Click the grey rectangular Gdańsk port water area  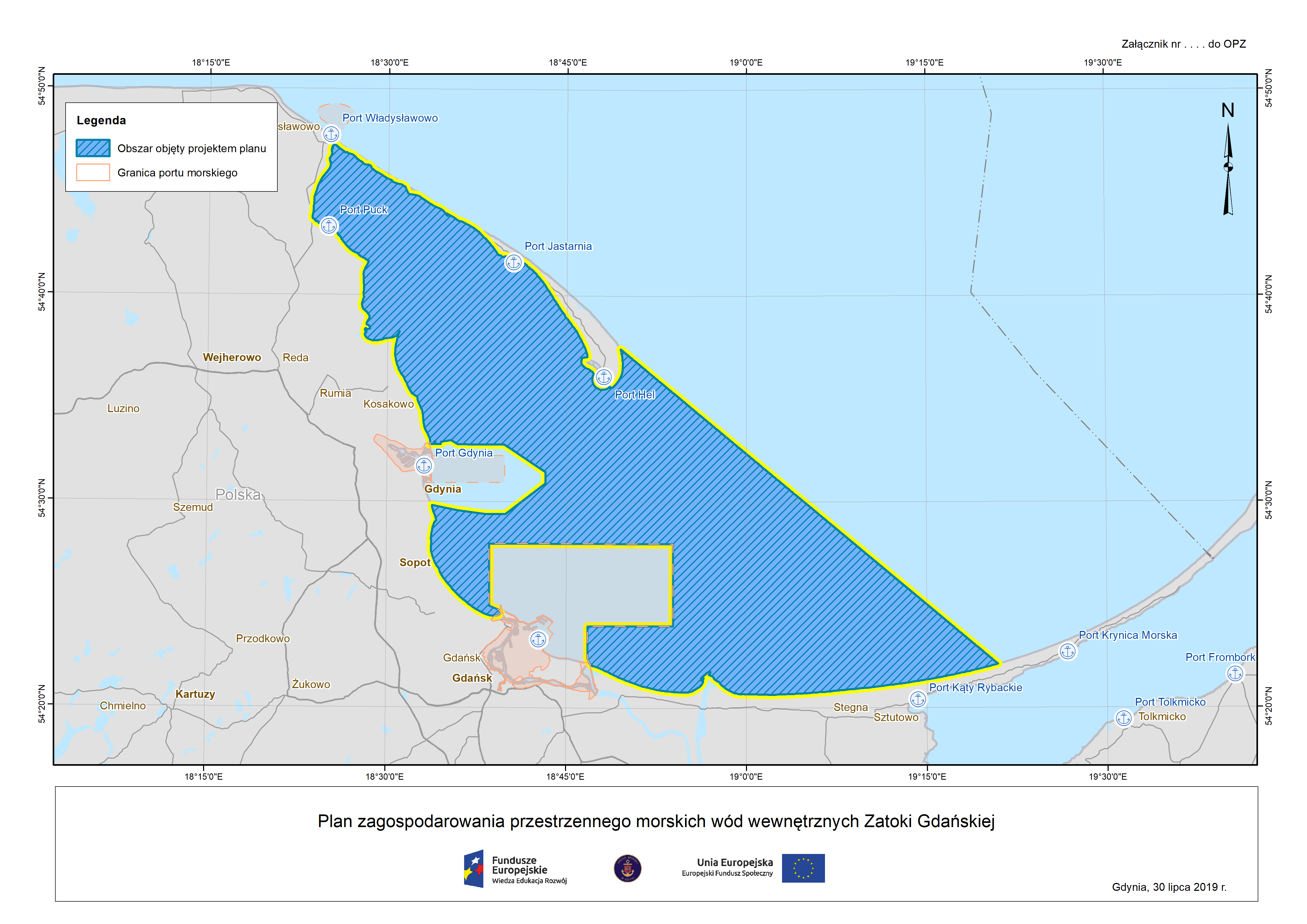581,586
